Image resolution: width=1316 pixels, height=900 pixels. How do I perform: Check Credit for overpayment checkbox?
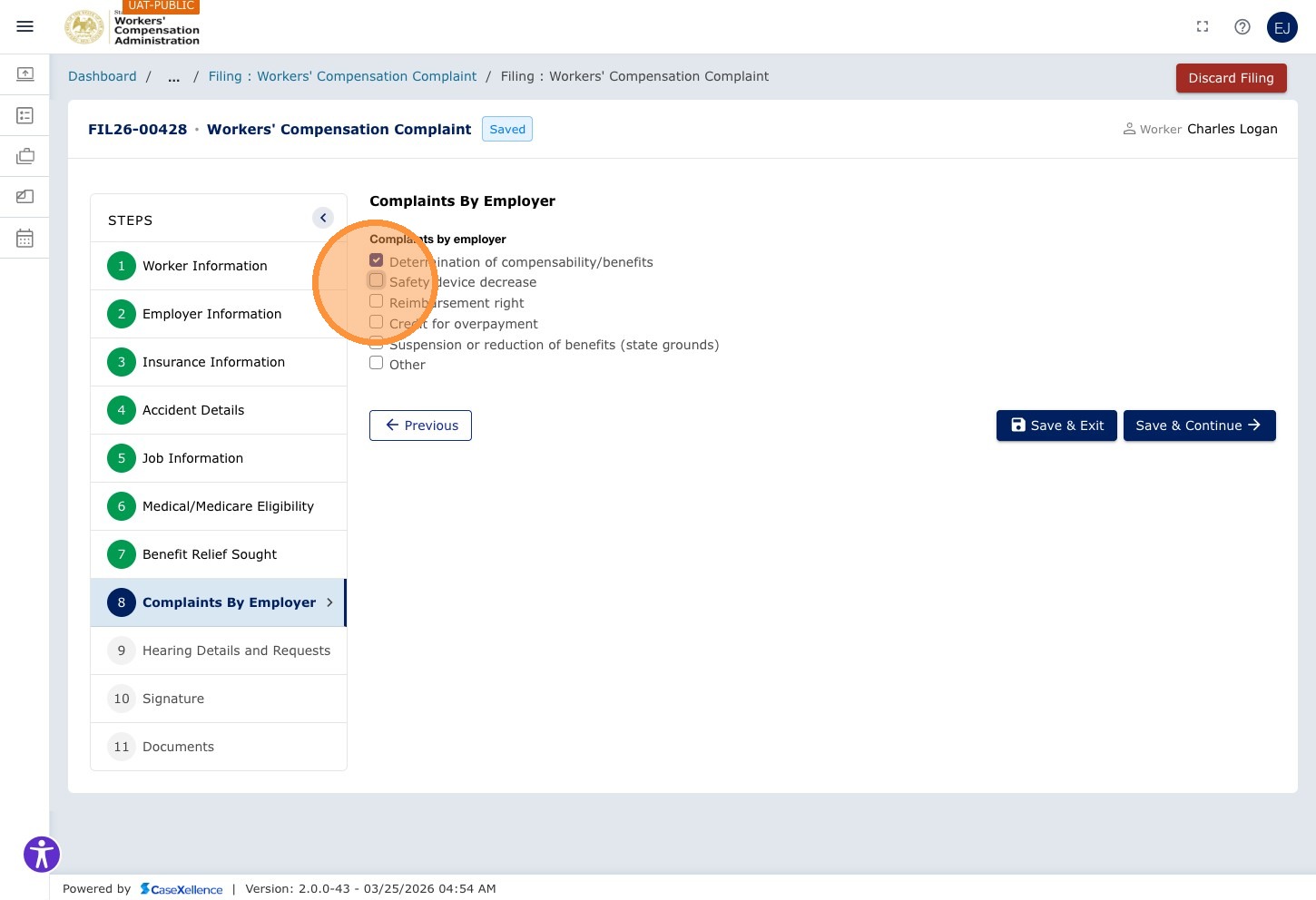[376, 322]
